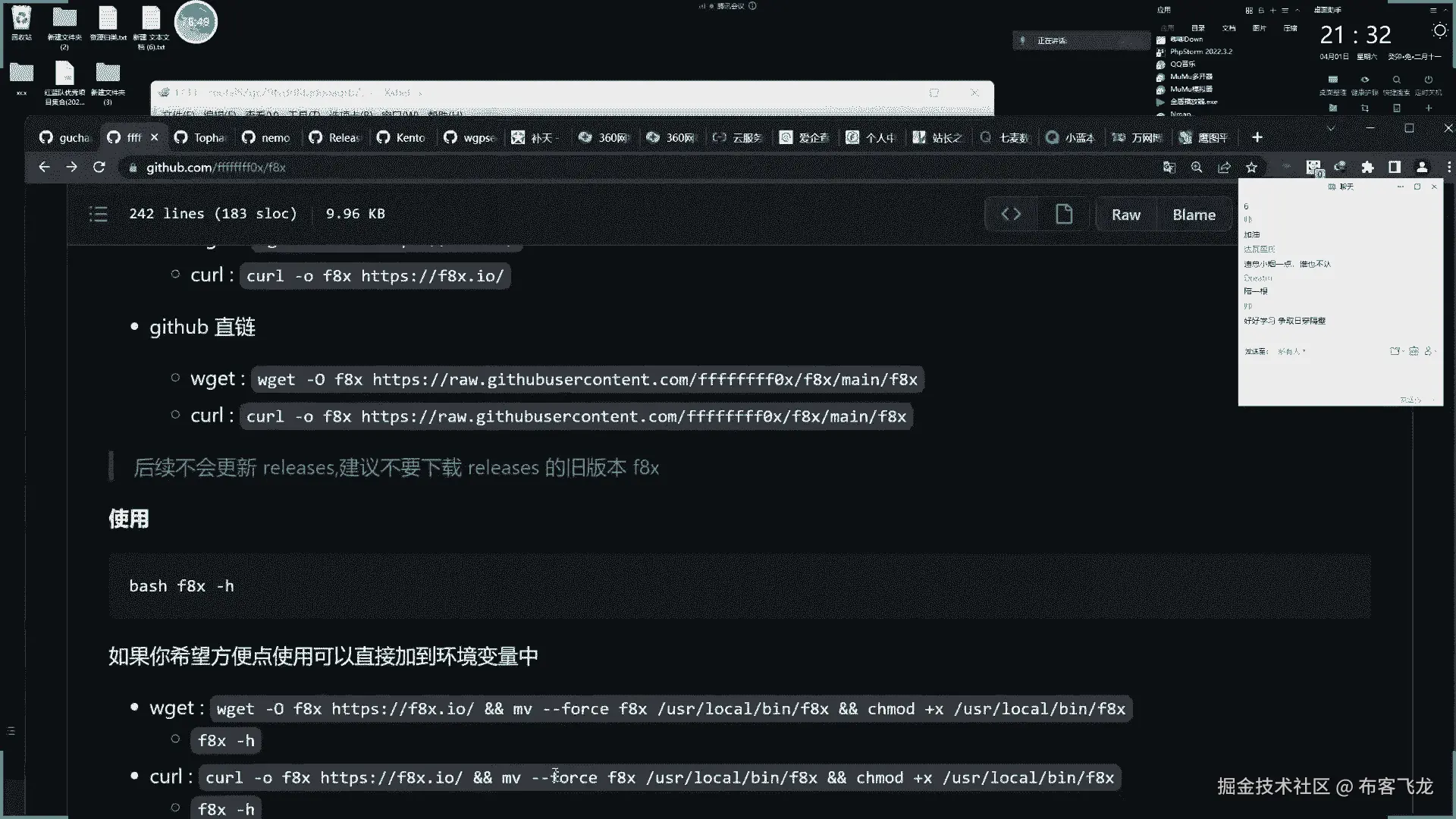Bookmark page with star icon
This screenshot has width=1456, height=819.
[x=1251, y=168]
